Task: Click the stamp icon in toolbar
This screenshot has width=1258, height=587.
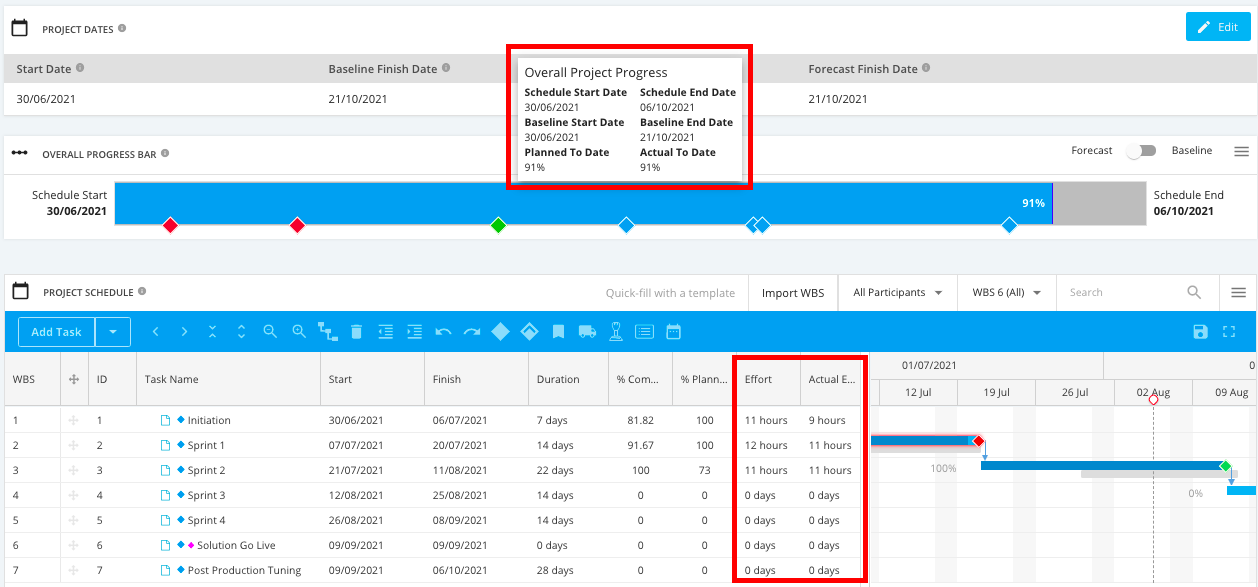Action: (x=616, y=331)
